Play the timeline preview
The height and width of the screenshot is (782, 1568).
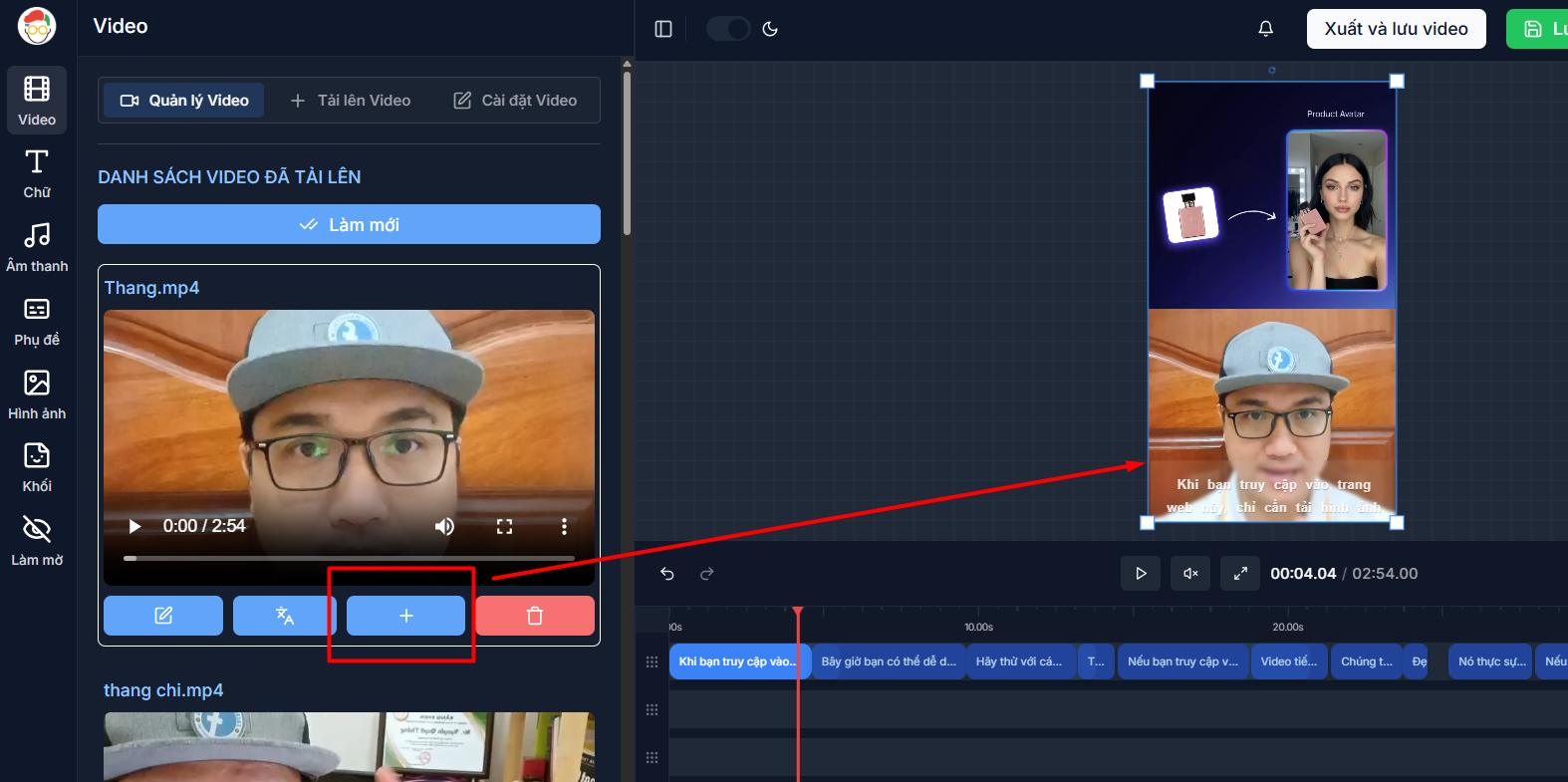pyautogui.click(x=1141, y=574)
